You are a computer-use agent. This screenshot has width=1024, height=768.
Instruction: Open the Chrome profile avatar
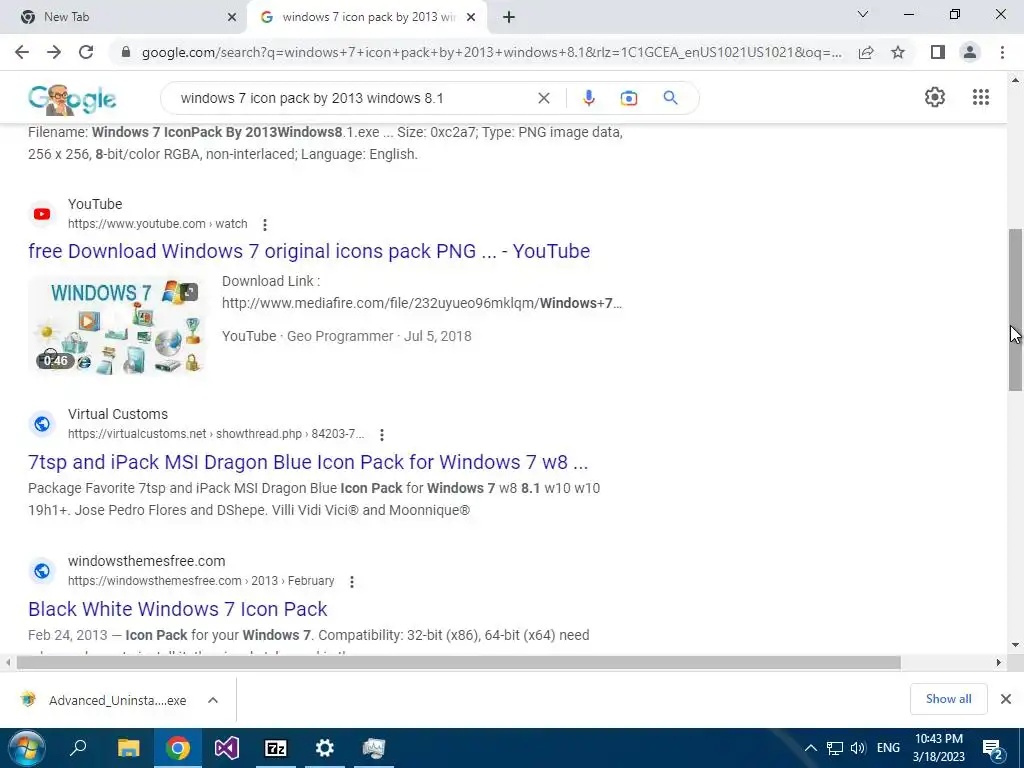pyautogui.click(x=970, y=52)
